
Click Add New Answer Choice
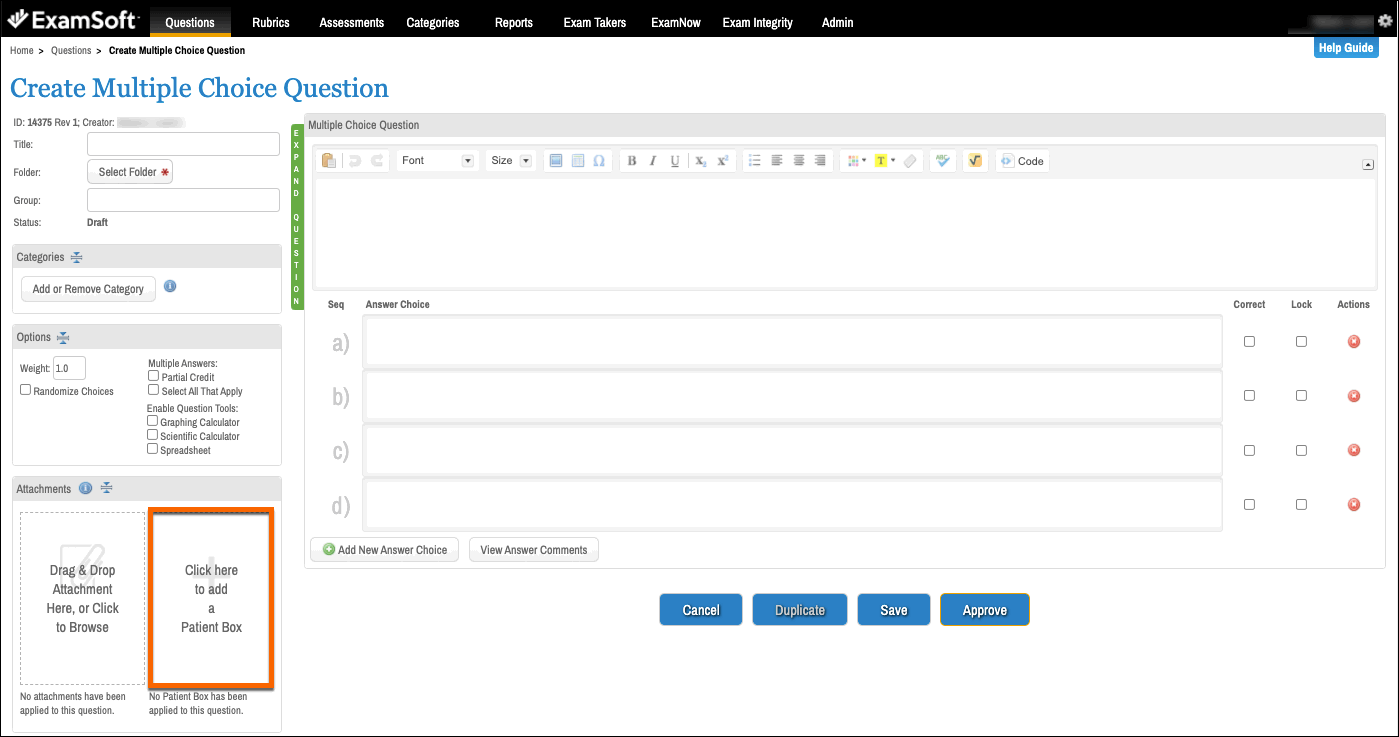pos(384,550)
